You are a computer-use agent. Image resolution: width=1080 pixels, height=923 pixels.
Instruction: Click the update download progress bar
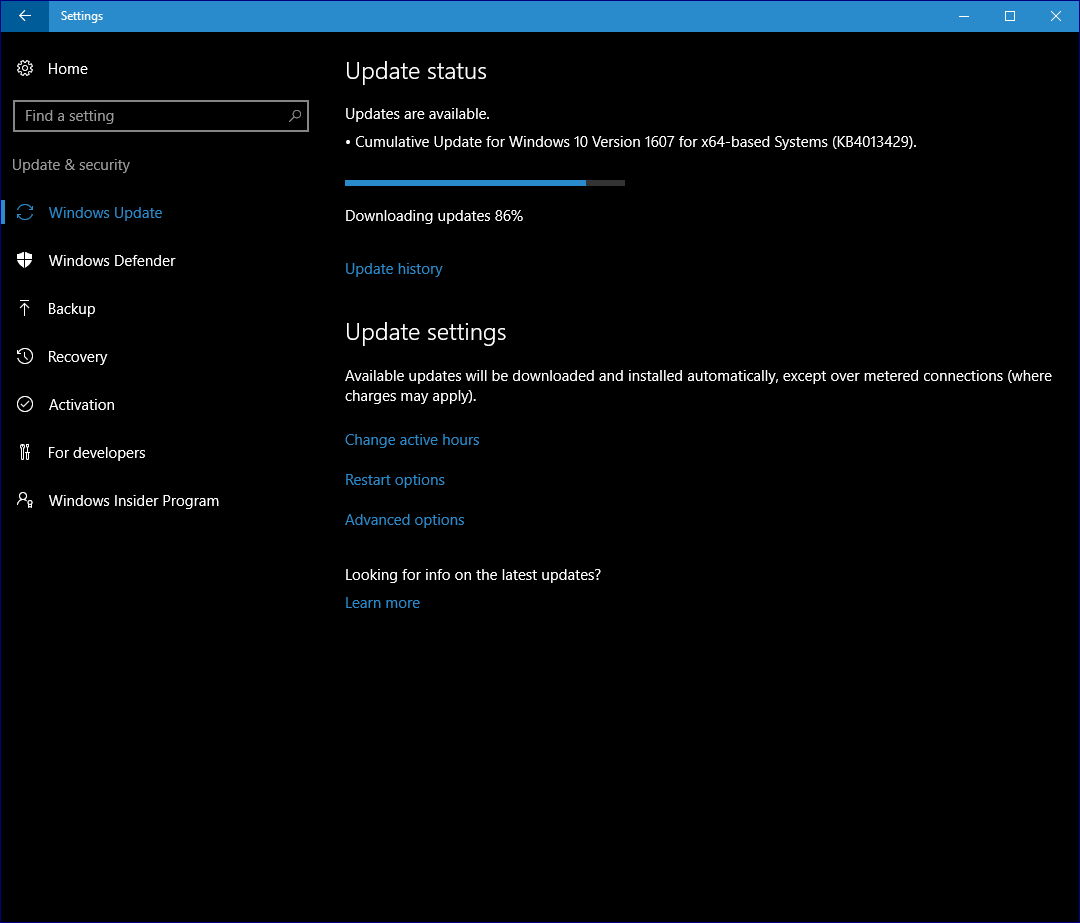point(484,183)
